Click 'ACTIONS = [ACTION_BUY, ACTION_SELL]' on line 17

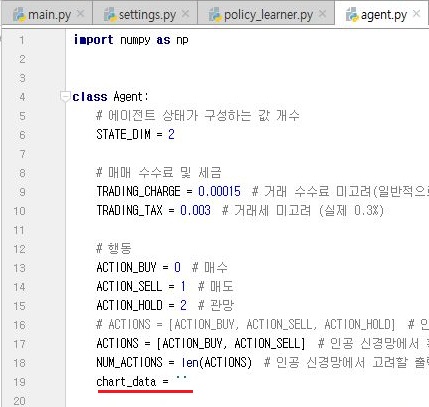click(201, 343)
